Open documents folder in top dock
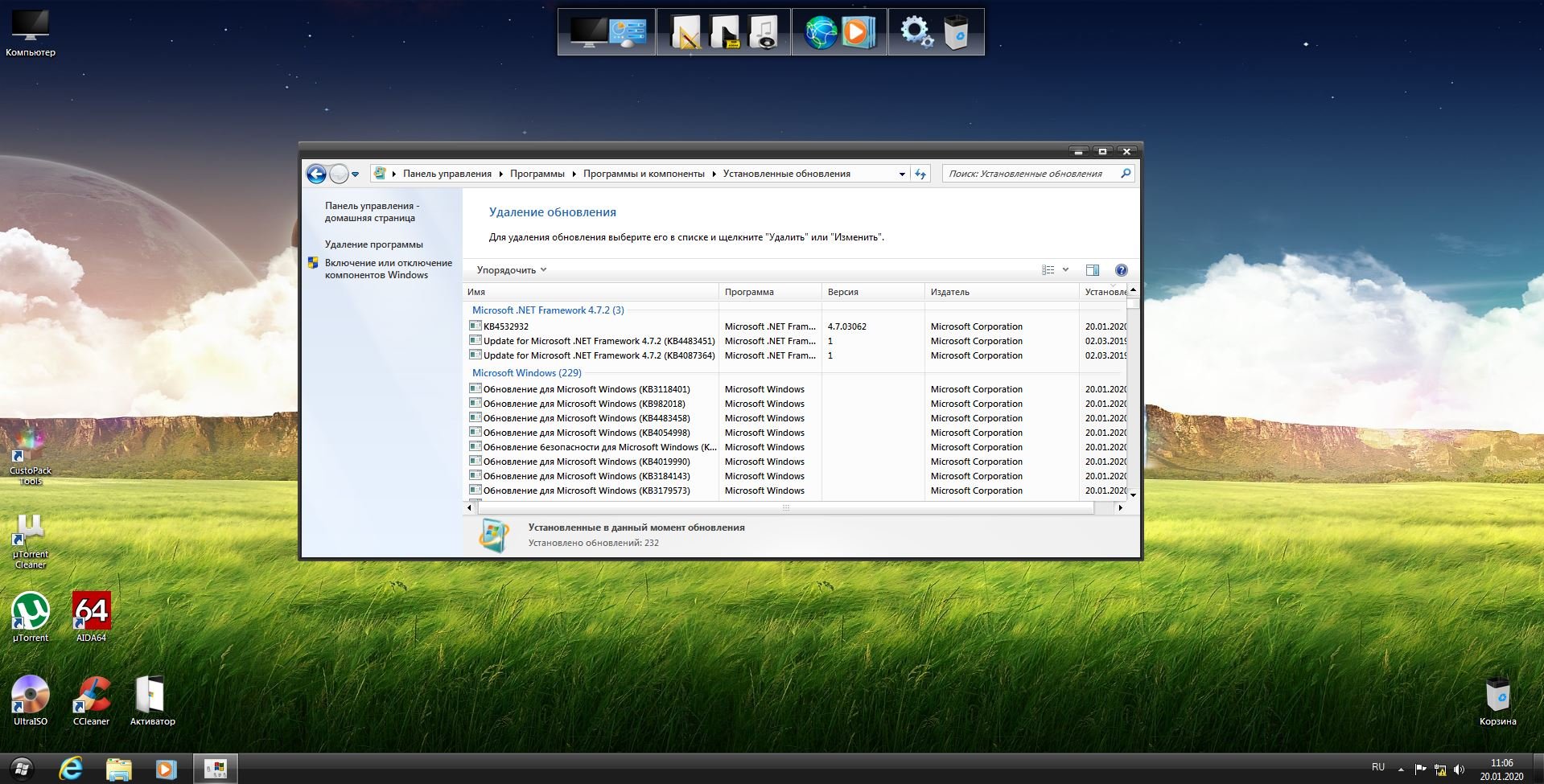The image size is (1544, 784). pyautogui.click(x=686, y=32)
